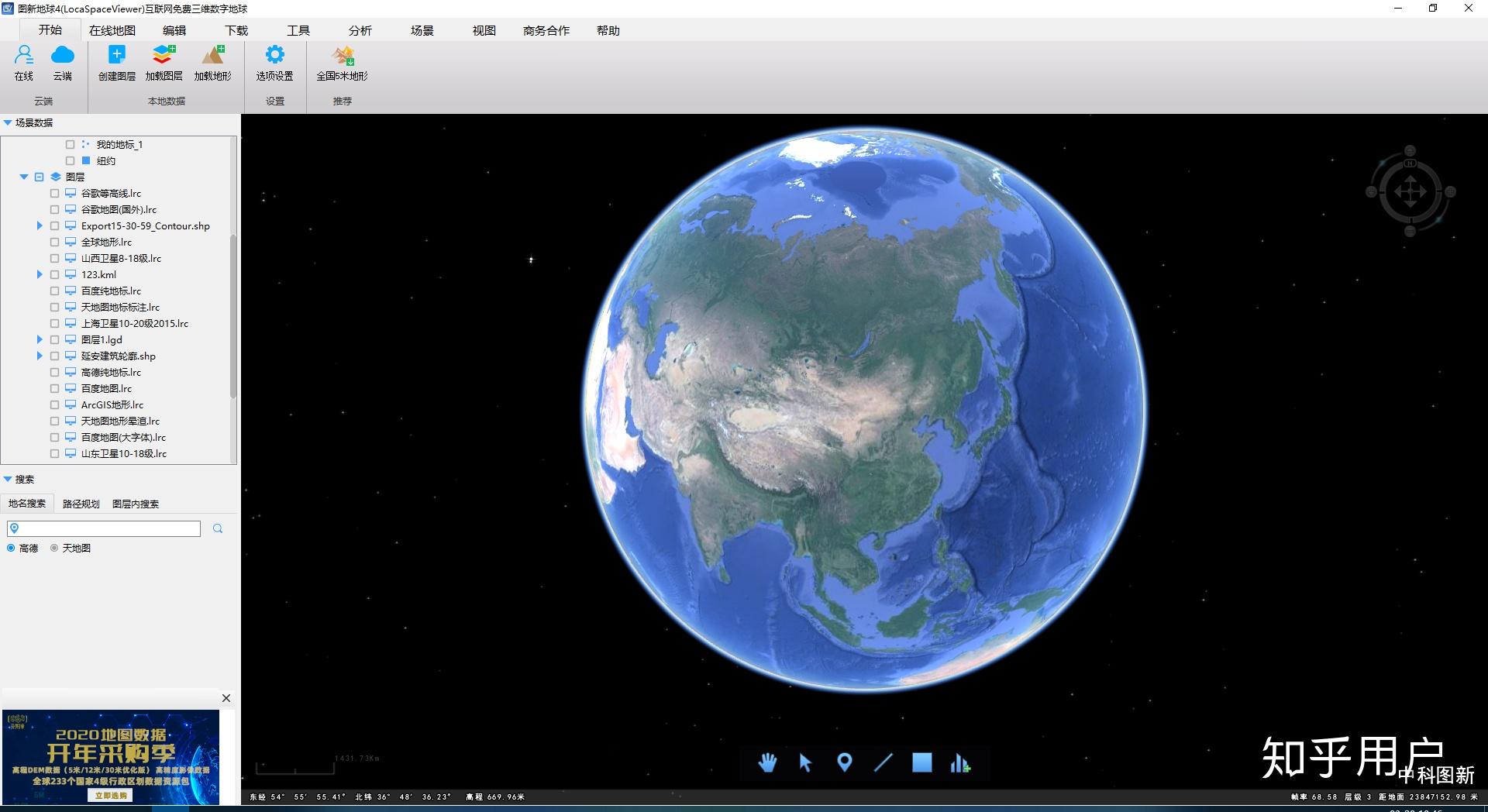The image size is (1488, 812).
Task: Click the 我的地标_1 points icon
Action: point(86,144)
